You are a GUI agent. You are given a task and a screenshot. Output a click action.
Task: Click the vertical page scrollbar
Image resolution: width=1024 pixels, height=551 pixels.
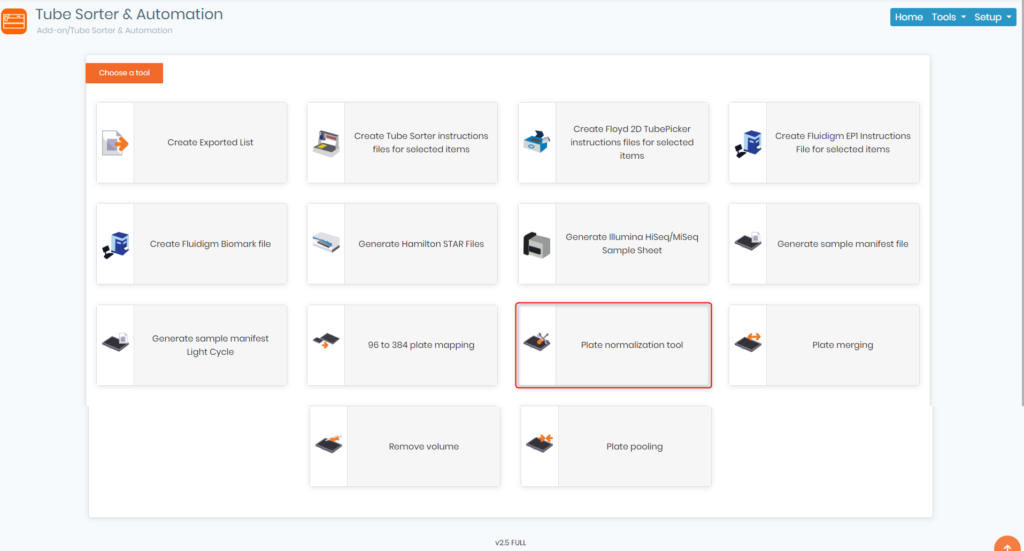[1021, 202]
